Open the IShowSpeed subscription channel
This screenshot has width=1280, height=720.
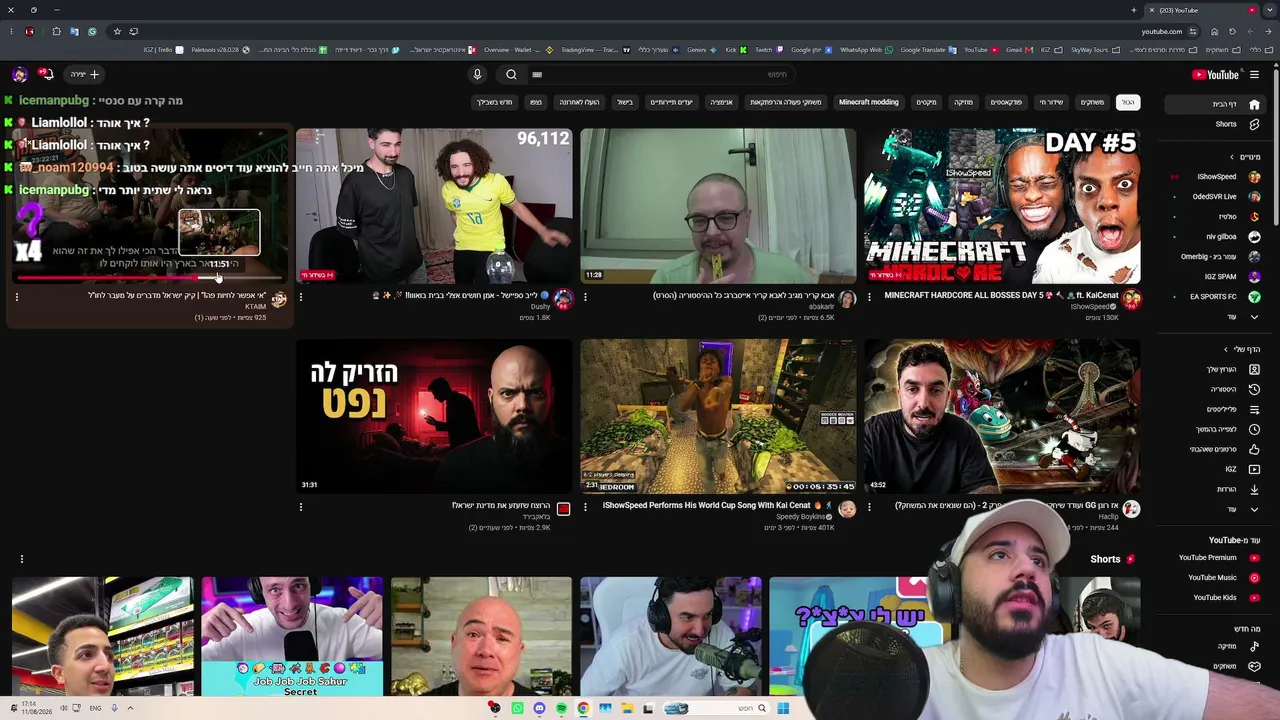click(x=1217, y=177)
